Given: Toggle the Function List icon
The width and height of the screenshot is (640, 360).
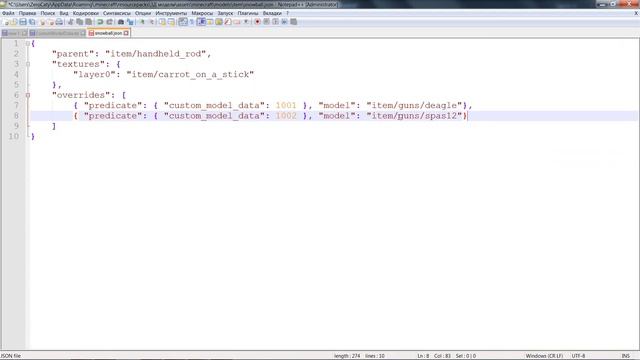Looking at the screenshot, I should (x=228, y=22).
